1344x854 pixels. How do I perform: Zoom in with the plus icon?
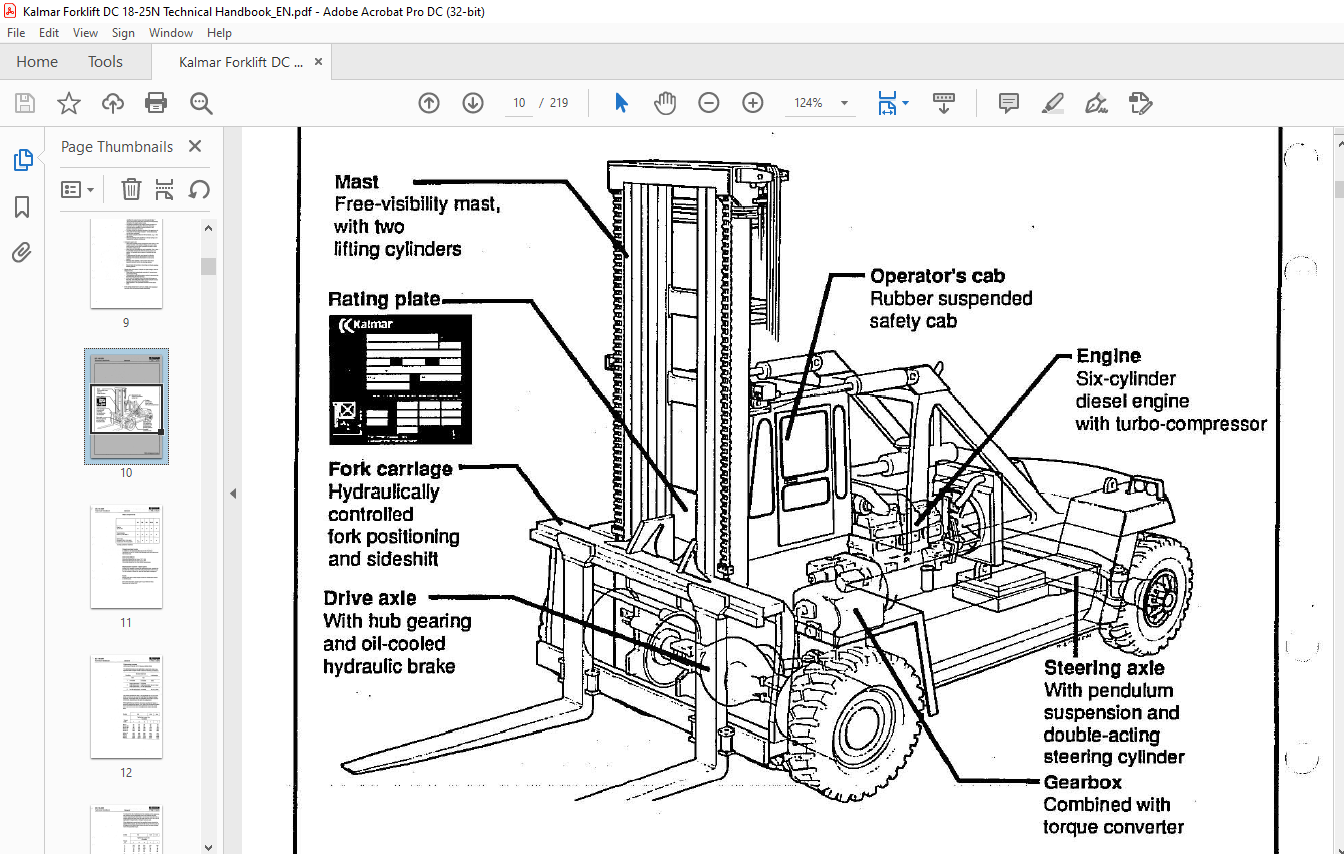(x=753, y=103)
